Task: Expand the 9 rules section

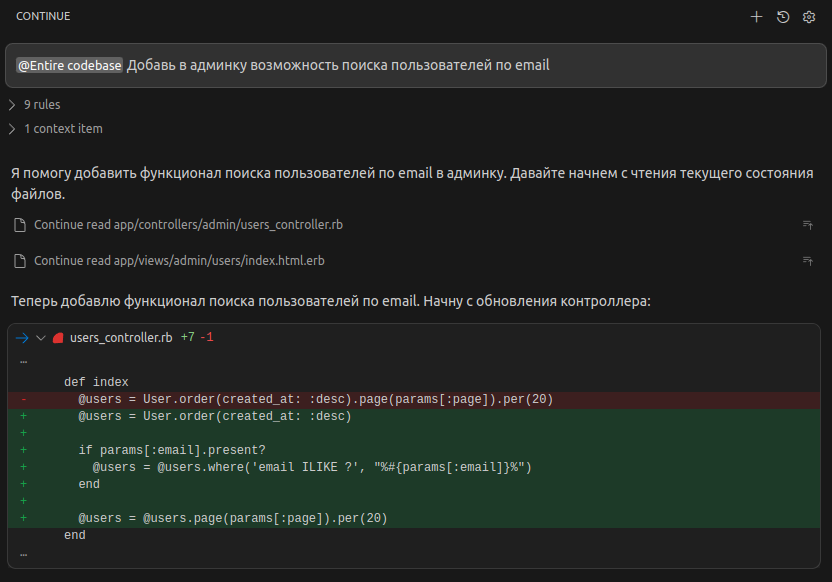Action: (42, 104)
